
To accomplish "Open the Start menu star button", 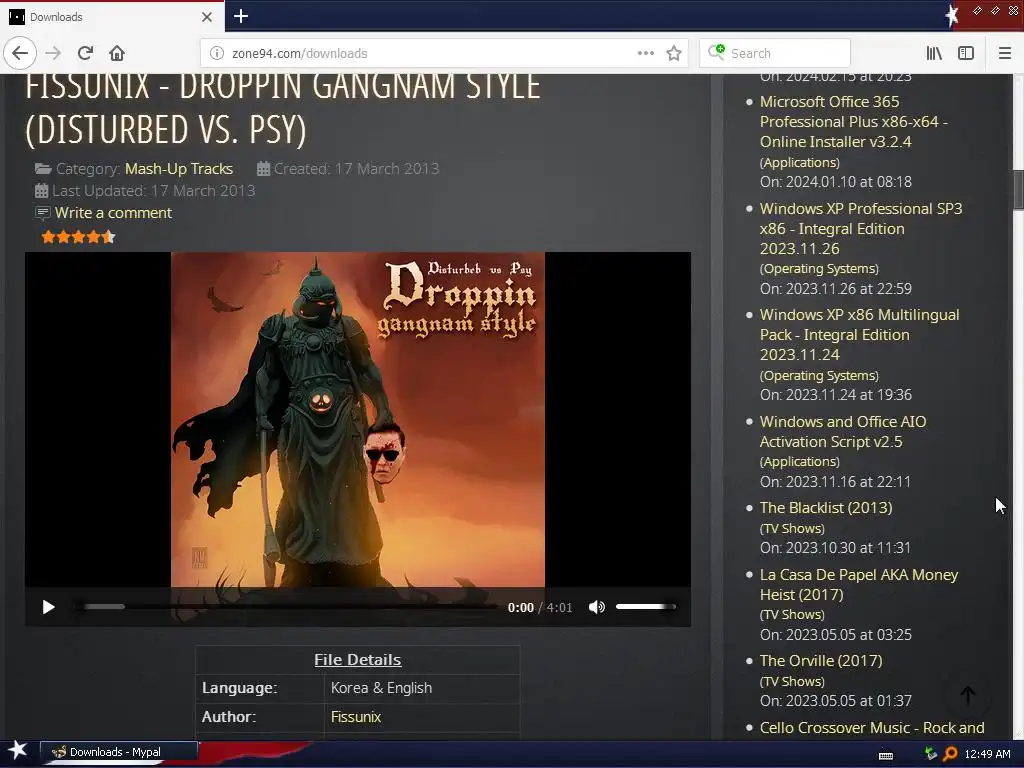I will pyautogui.click(x=17, y=751).
